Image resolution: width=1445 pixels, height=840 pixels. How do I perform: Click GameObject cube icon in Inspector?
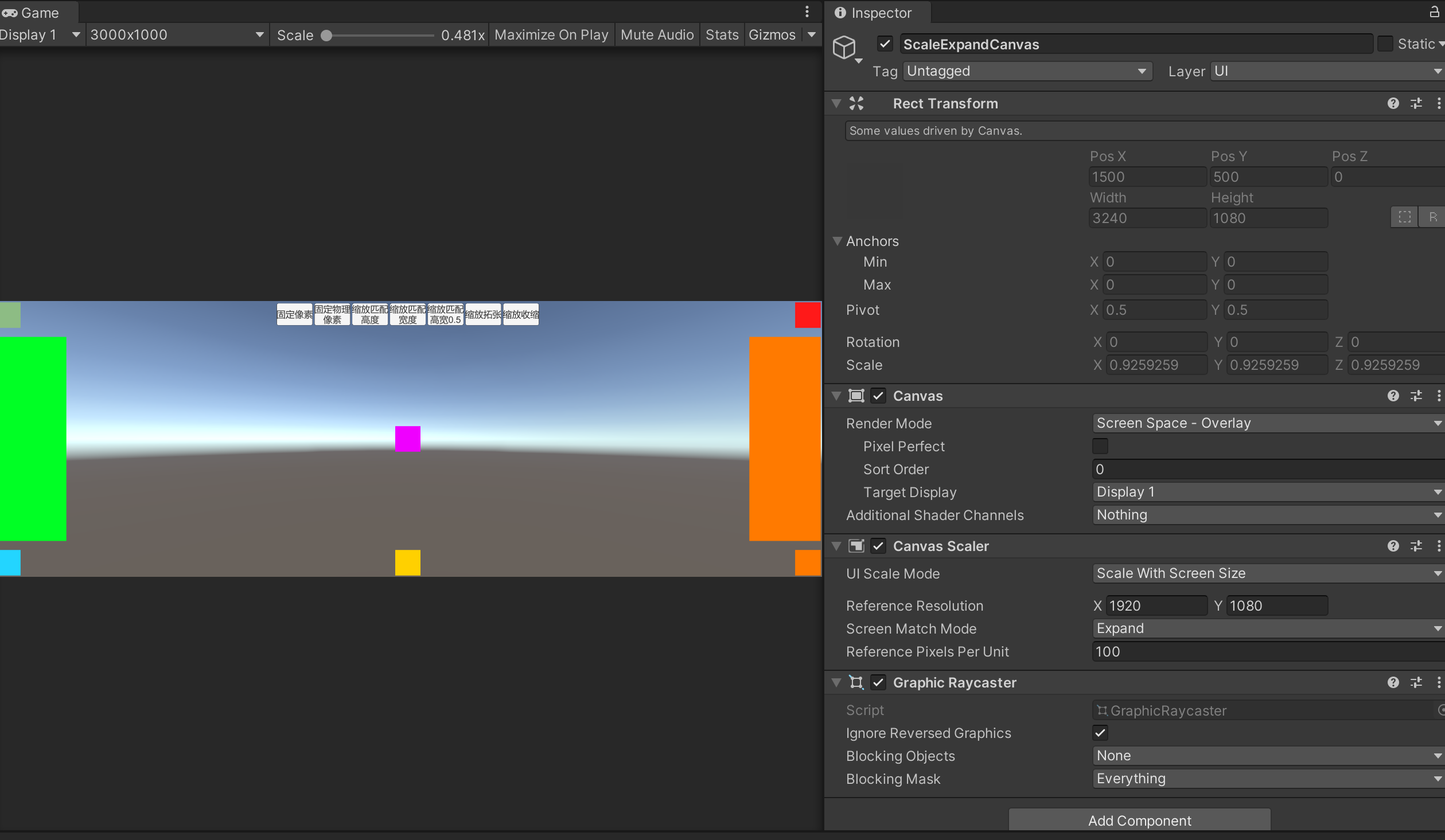pos(844,47)
